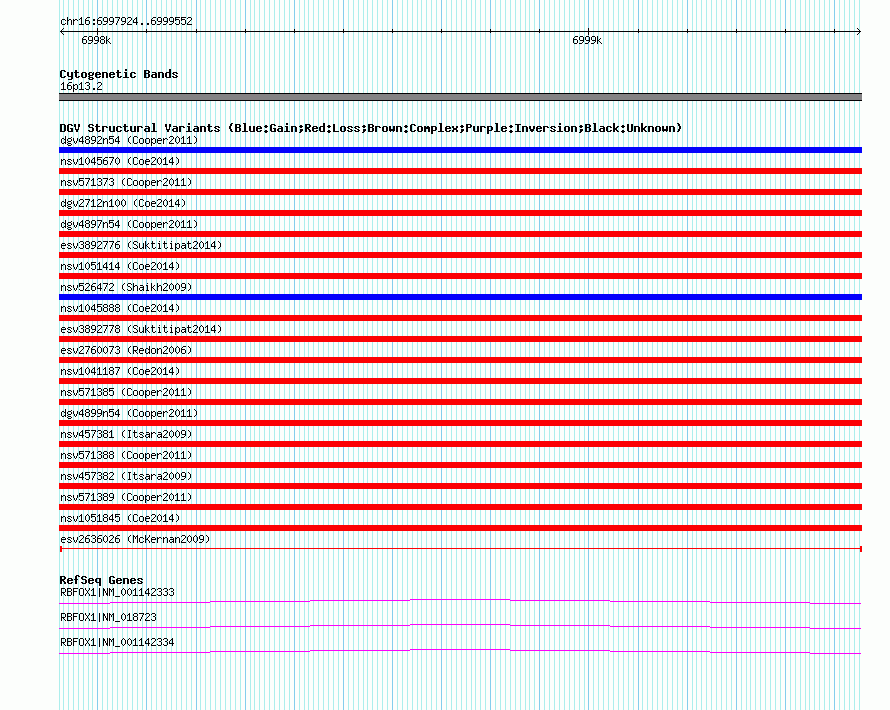890x710 pixels.
Task: Click the gray 16p13.2 cytogenetic band bar
Action: pos(460,97)
